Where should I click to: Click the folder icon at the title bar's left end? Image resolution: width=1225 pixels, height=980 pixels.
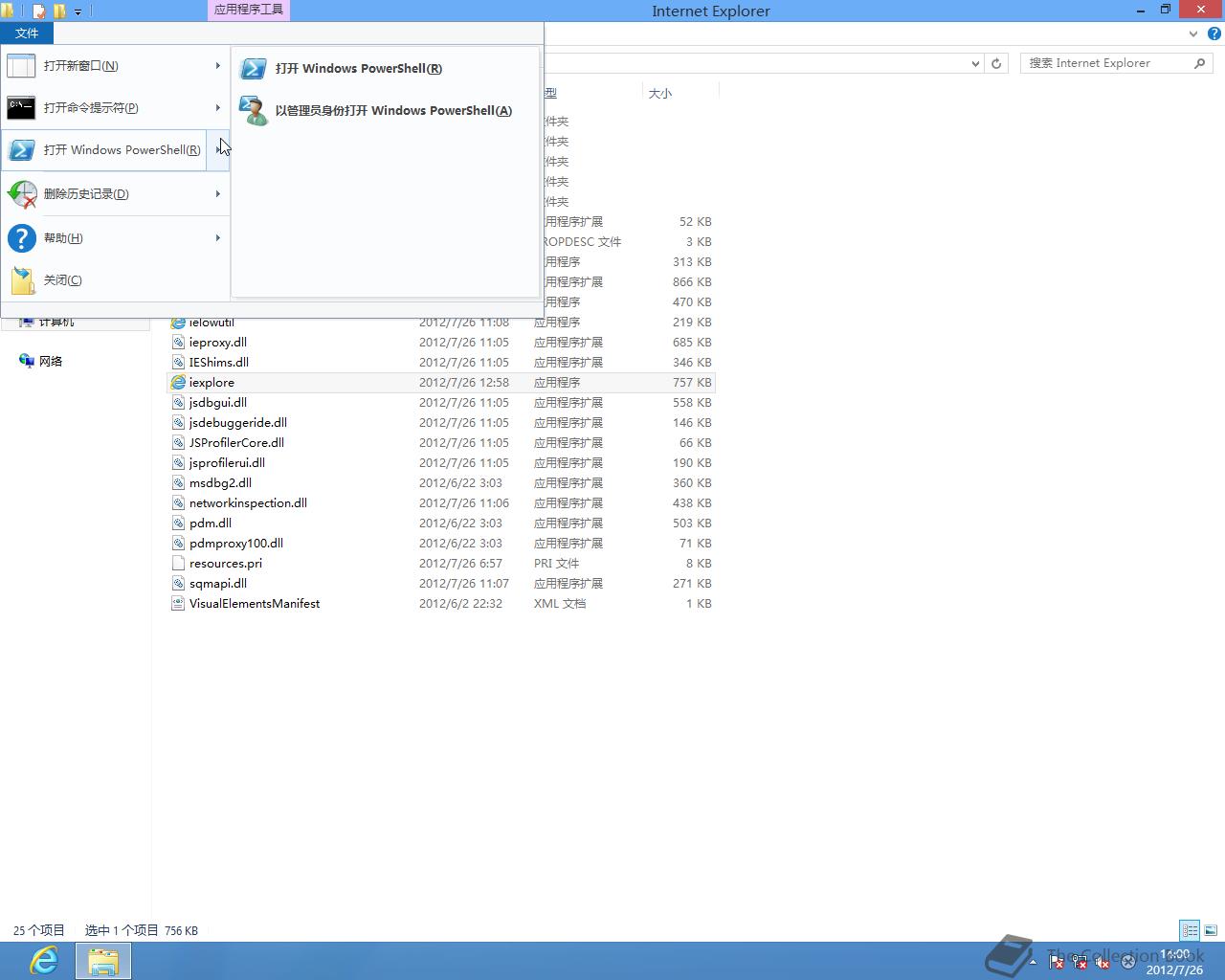pos(8,11)
